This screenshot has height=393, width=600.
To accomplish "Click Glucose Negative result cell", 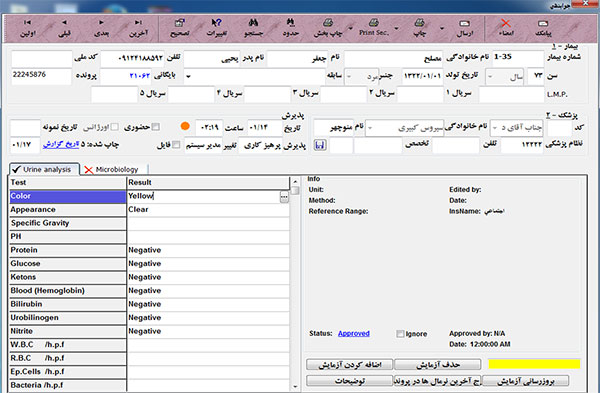I will coord(208,264).
